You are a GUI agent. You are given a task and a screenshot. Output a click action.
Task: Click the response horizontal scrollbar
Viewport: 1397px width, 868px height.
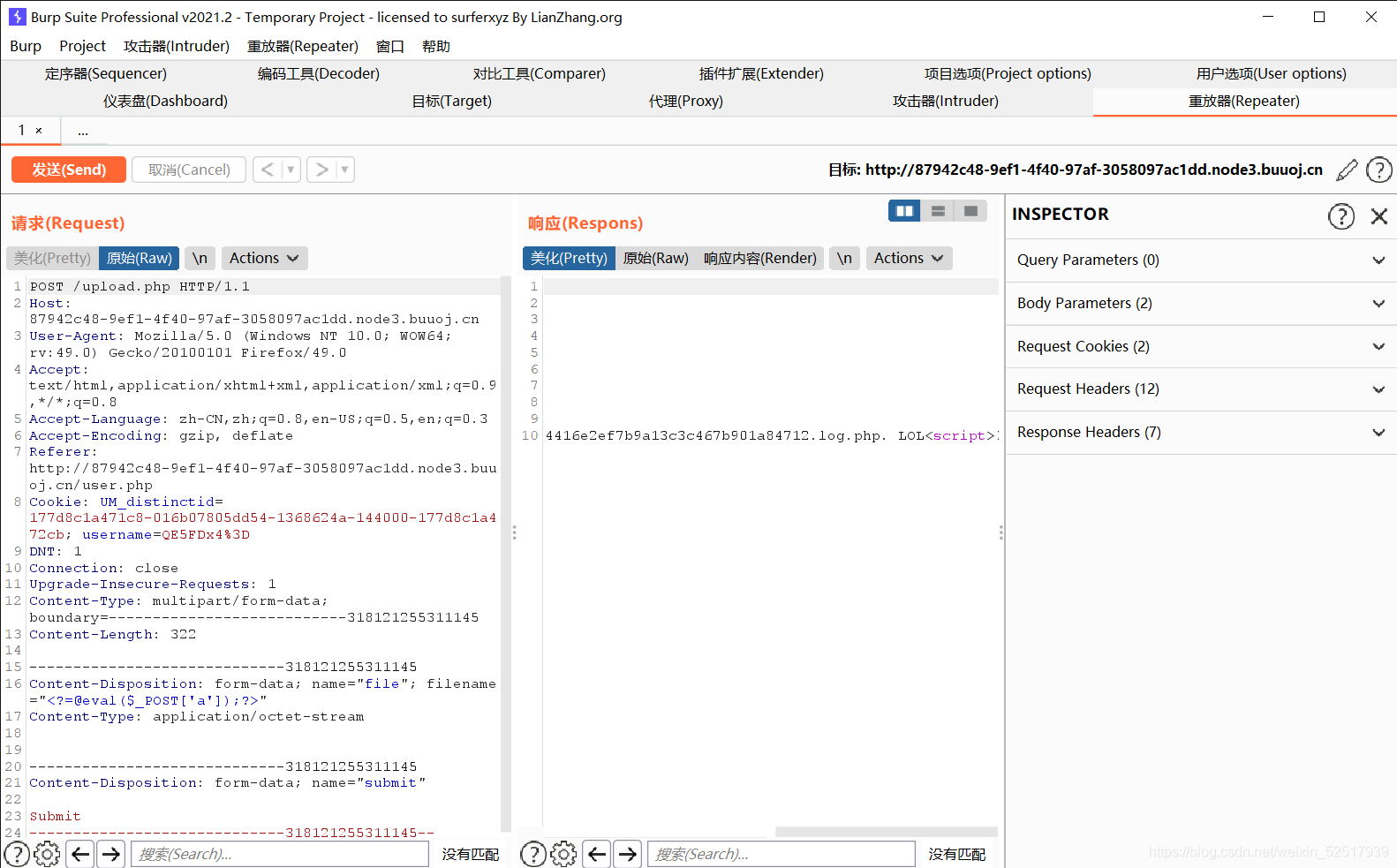(x=887, y=832)
